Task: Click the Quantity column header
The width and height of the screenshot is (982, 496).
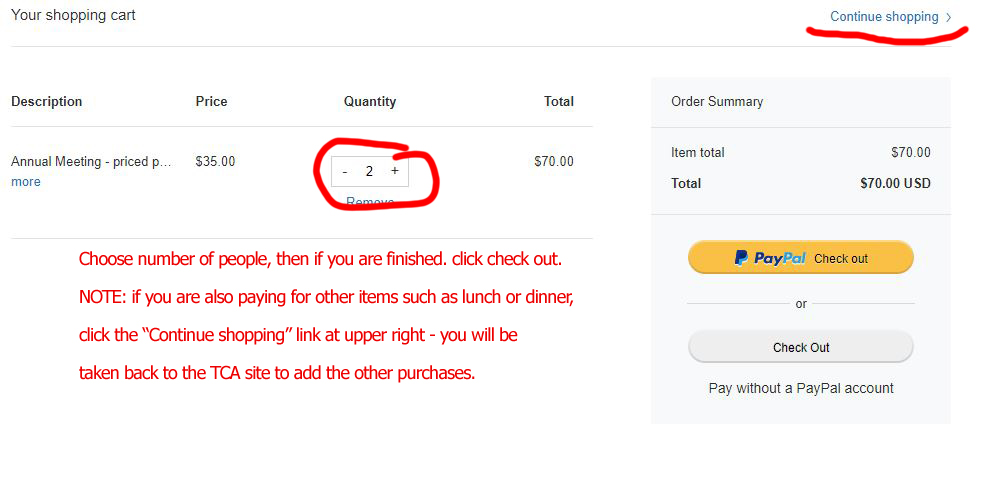Action: (370, 101)
